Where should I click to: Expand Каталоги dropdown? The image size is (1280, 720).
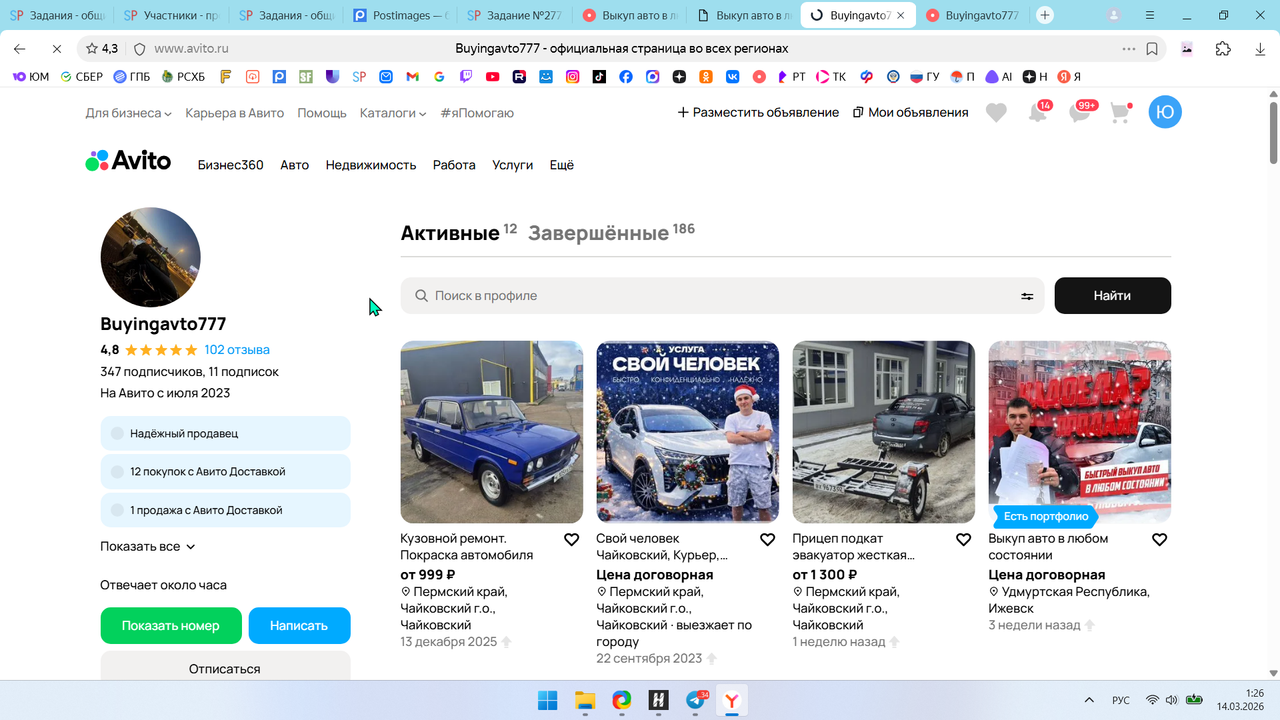point(393,113)
